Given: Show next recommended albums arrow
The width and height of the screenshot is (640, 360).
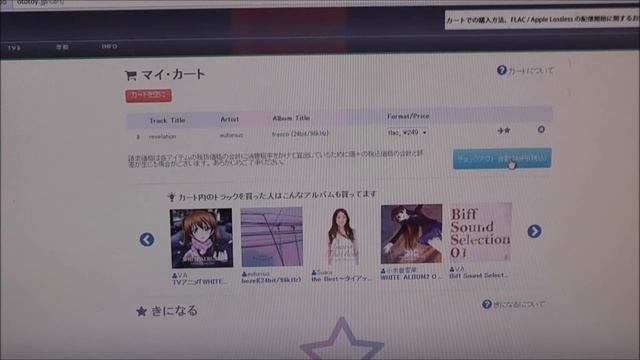Looking at the screenshot, I should coord(534,231).
